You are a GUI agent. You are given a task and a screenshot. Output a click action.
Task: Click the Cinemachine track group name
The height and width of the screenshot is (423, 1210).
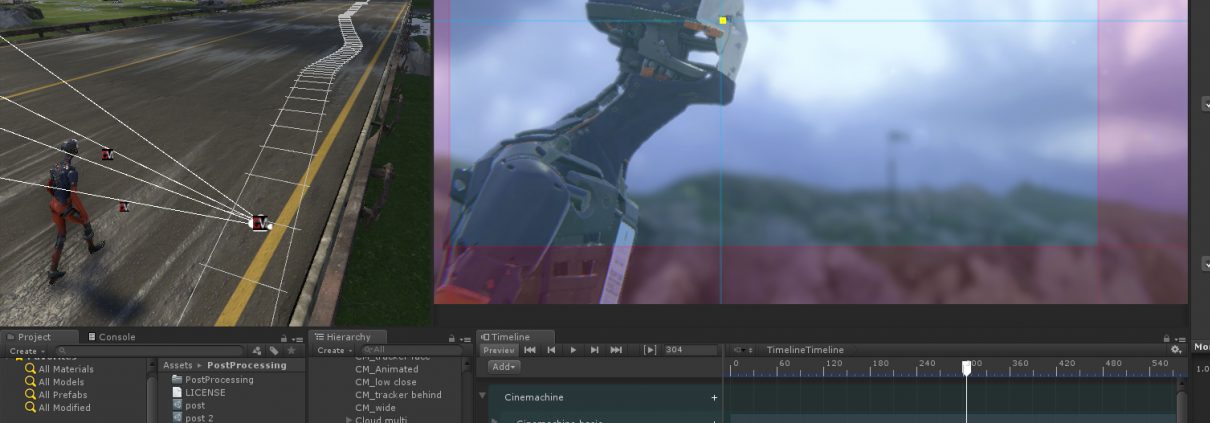534,397
